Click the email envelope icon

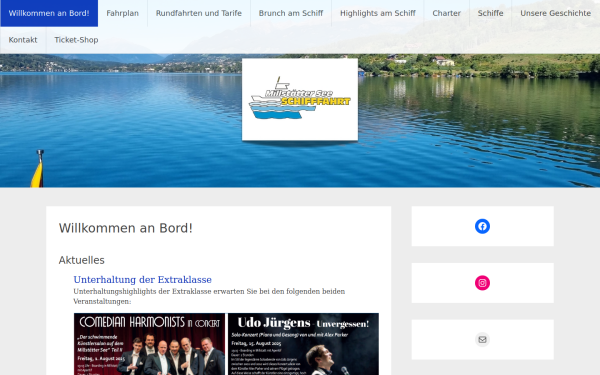tap(482, 339)
